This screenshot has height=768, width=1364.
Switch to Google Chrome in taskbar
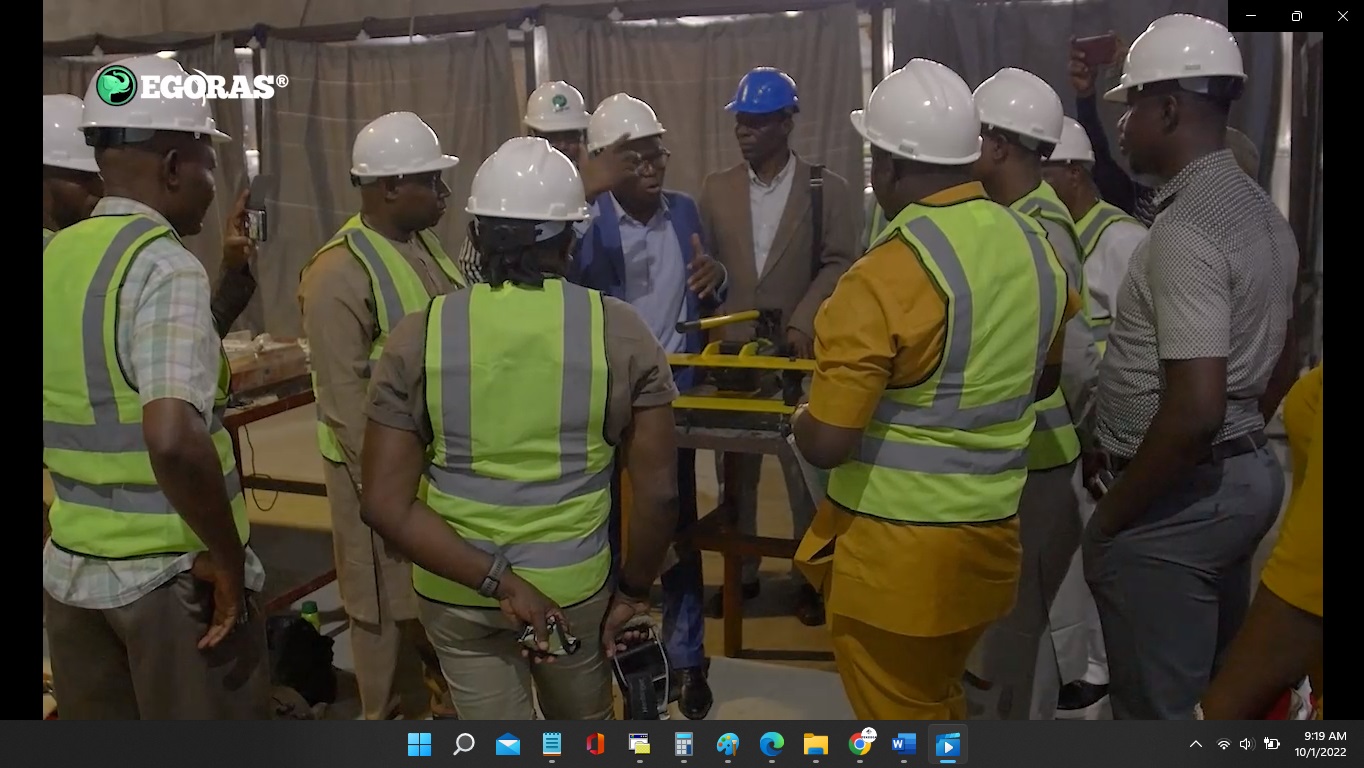pyautogui.click(x=860, y=744)
